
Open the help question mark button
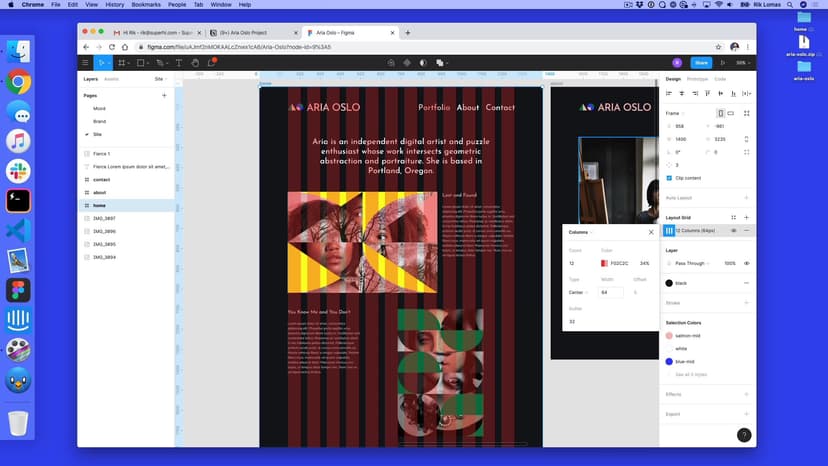743,435
